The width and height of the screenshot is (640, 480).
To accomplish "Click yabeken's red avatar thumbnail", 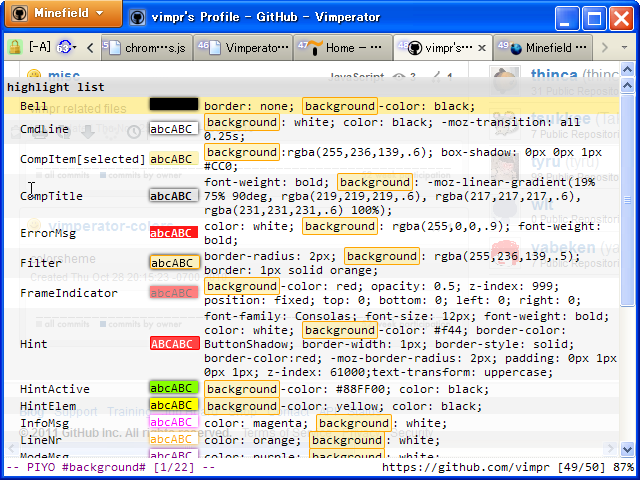I will tap(505, 253).
